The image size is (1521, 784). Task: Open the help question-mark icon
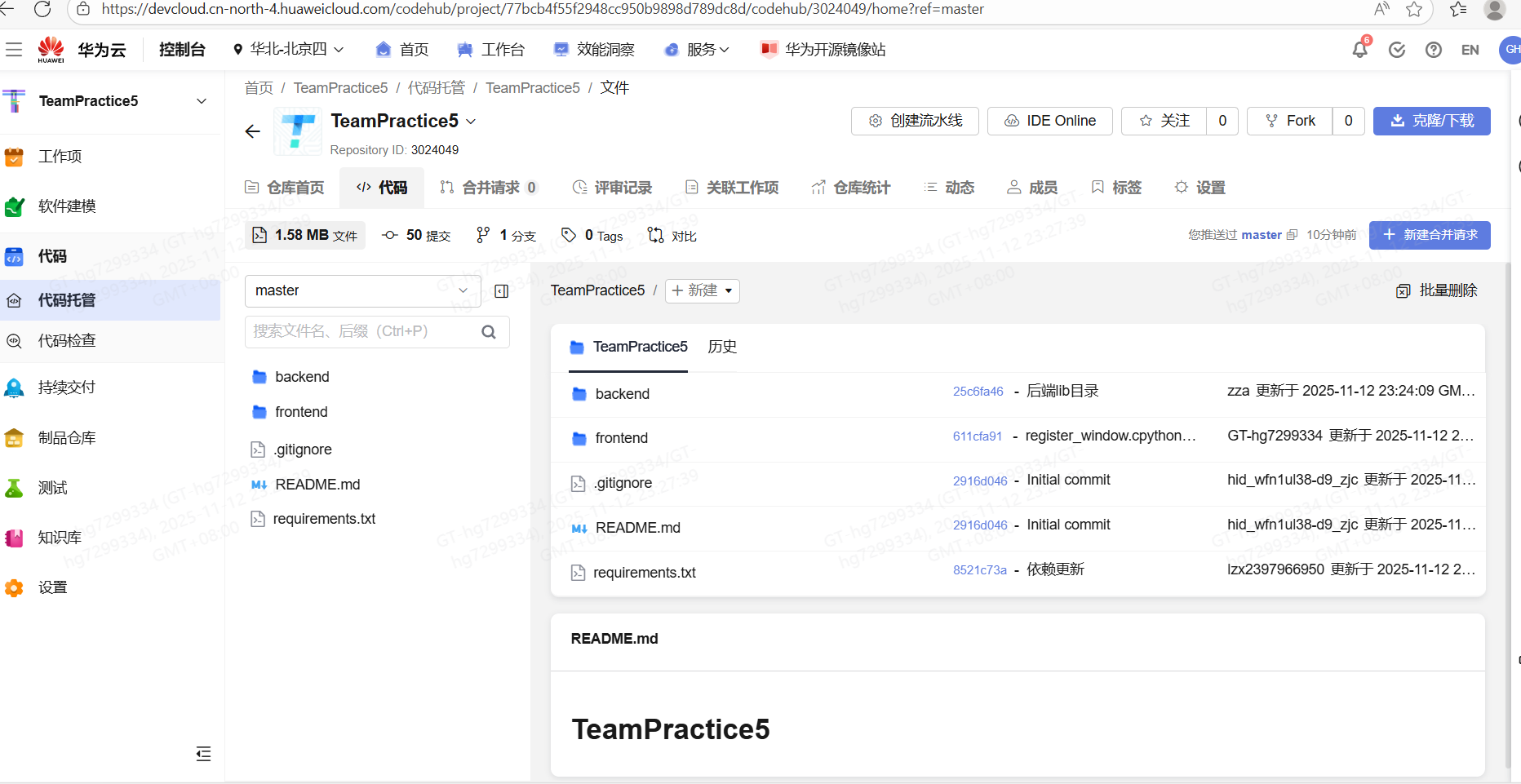click(x=1434, y=49)
